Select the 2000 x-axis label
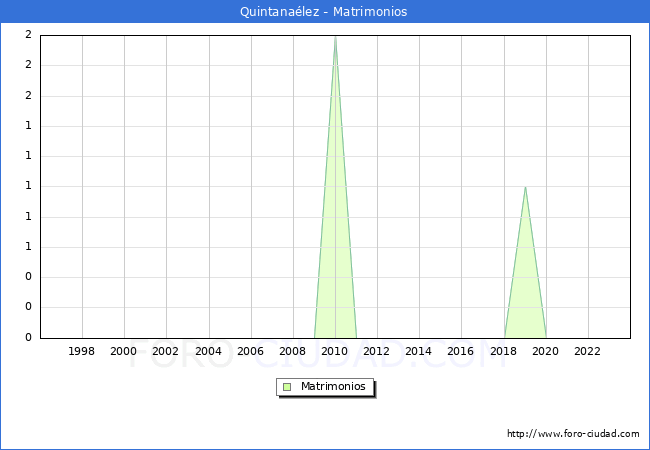The image size is (650, 450). (124, 351)
